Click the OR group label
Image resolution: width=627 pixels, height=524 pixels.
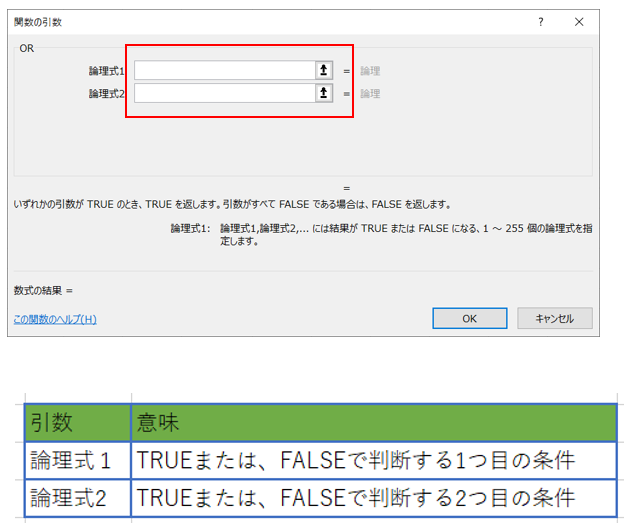(x=28, y=48)
